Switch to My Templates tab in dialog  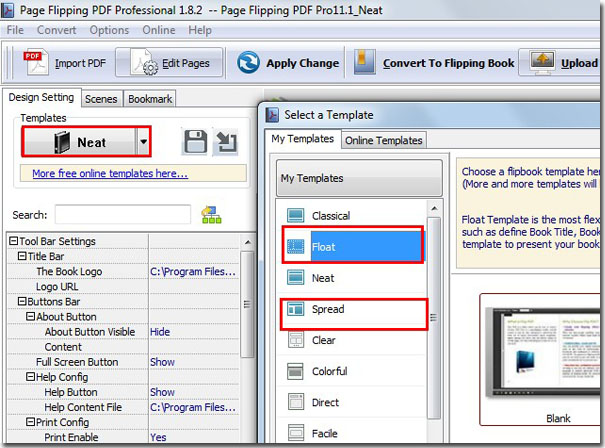coord(302,139)
